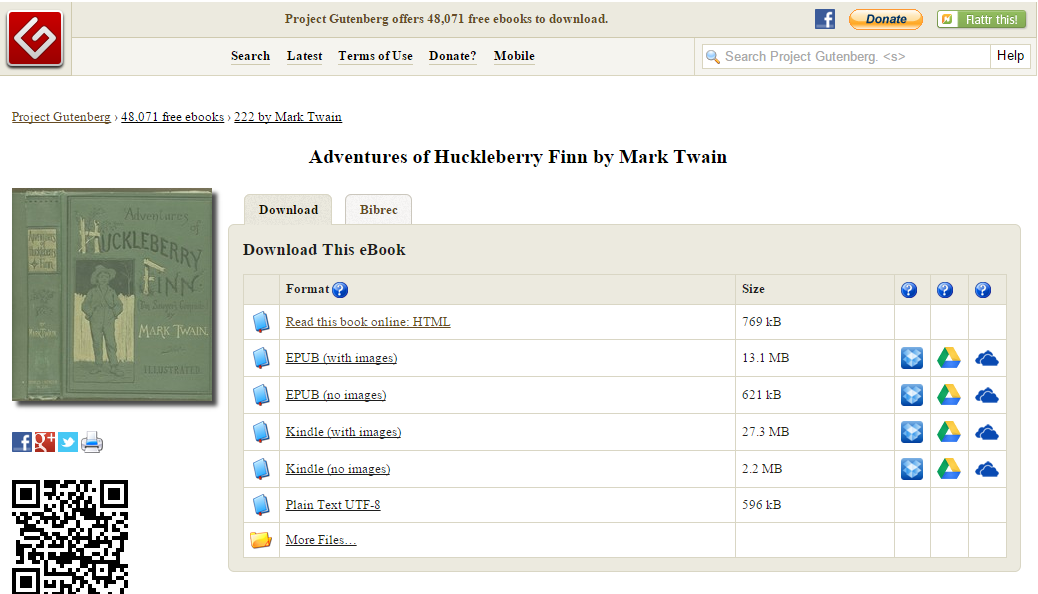Open the Facebook icon in header

click(x=825, y=19)
